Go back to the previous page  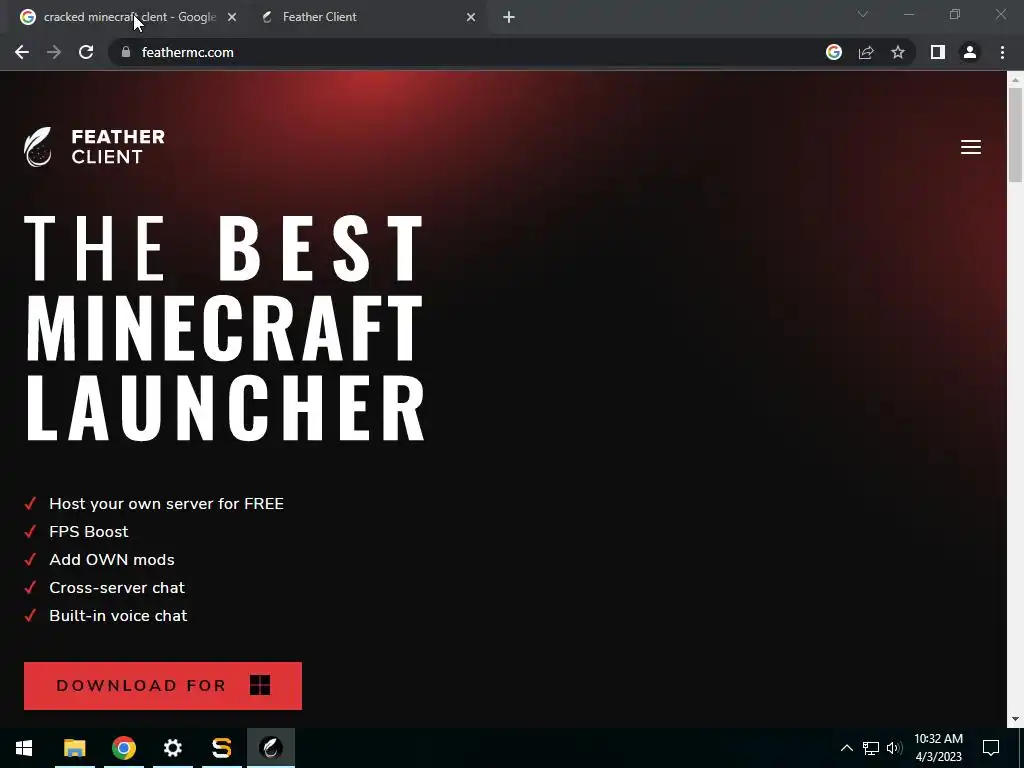pyautogui.click(x=22, y=52)
